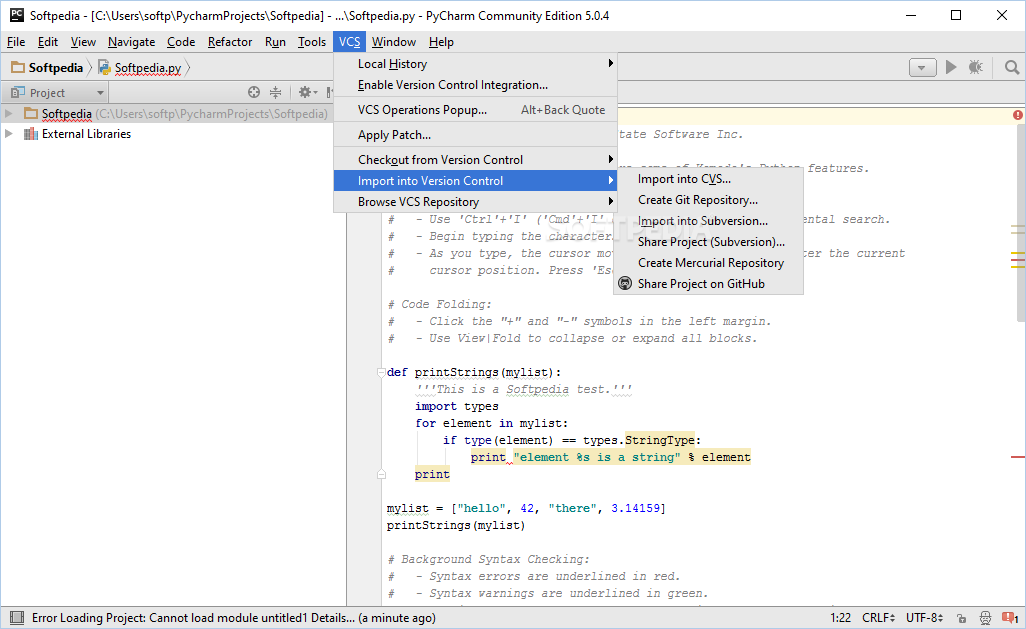Click the 1:22 cursor position indicator
Screen dimensions: 1026x629
click(x=841, y=618)
